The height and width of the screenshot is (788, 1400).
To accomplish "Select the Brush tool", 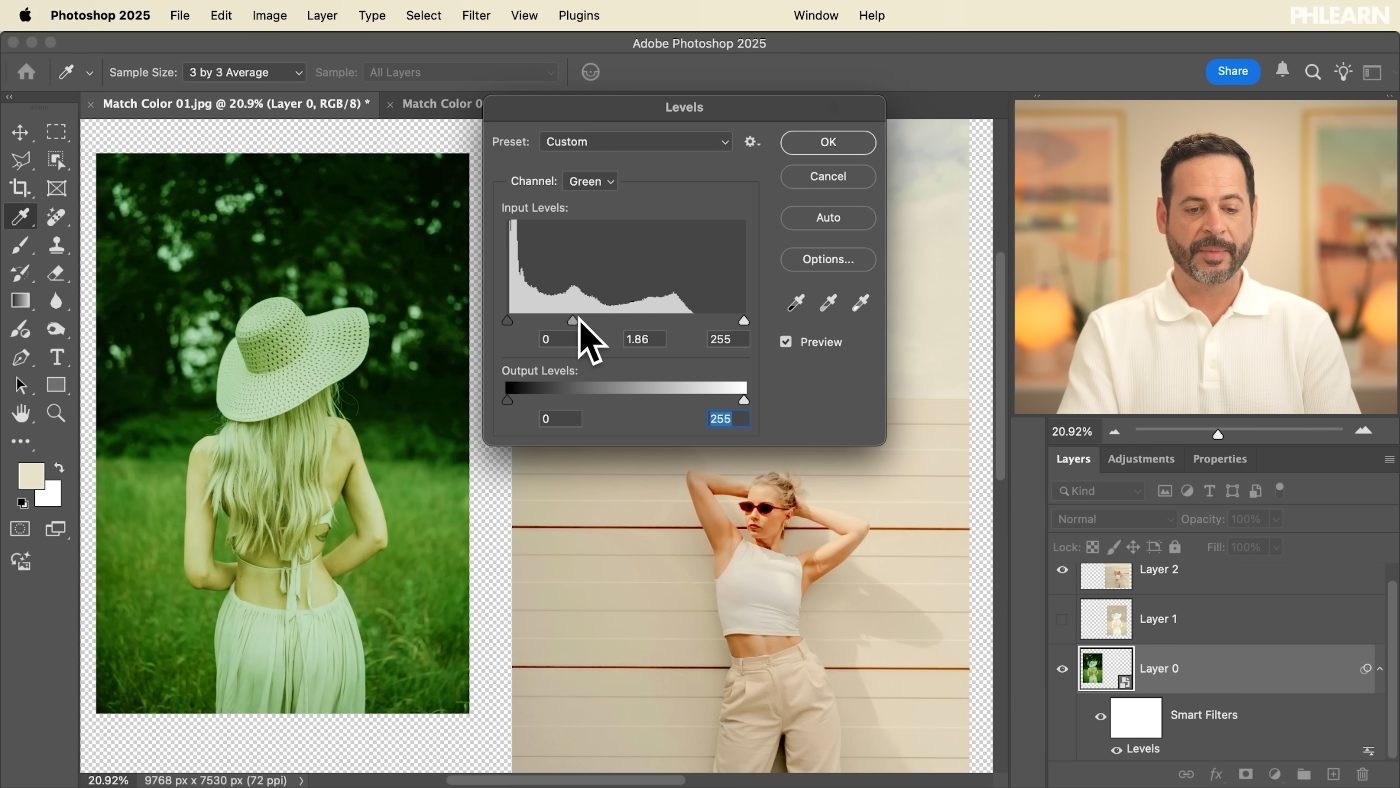I will click(x=20, y=245).
